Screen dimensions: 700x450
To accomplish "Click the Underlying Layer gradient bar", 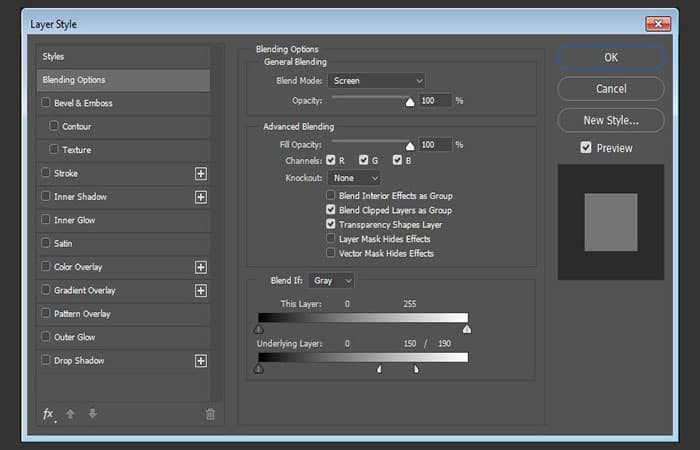I will (x=363, y=357).
